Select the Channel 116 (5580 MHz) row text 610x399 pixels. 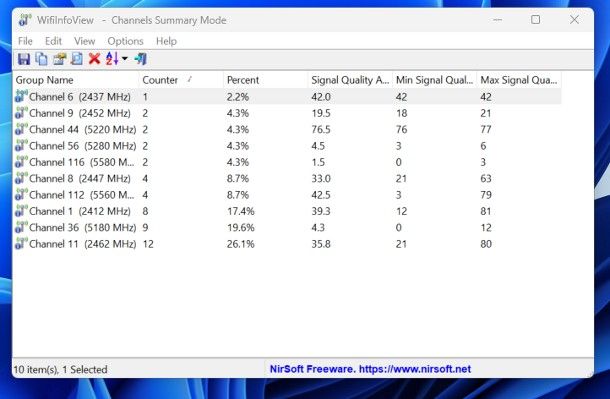(x=82, y=162)
